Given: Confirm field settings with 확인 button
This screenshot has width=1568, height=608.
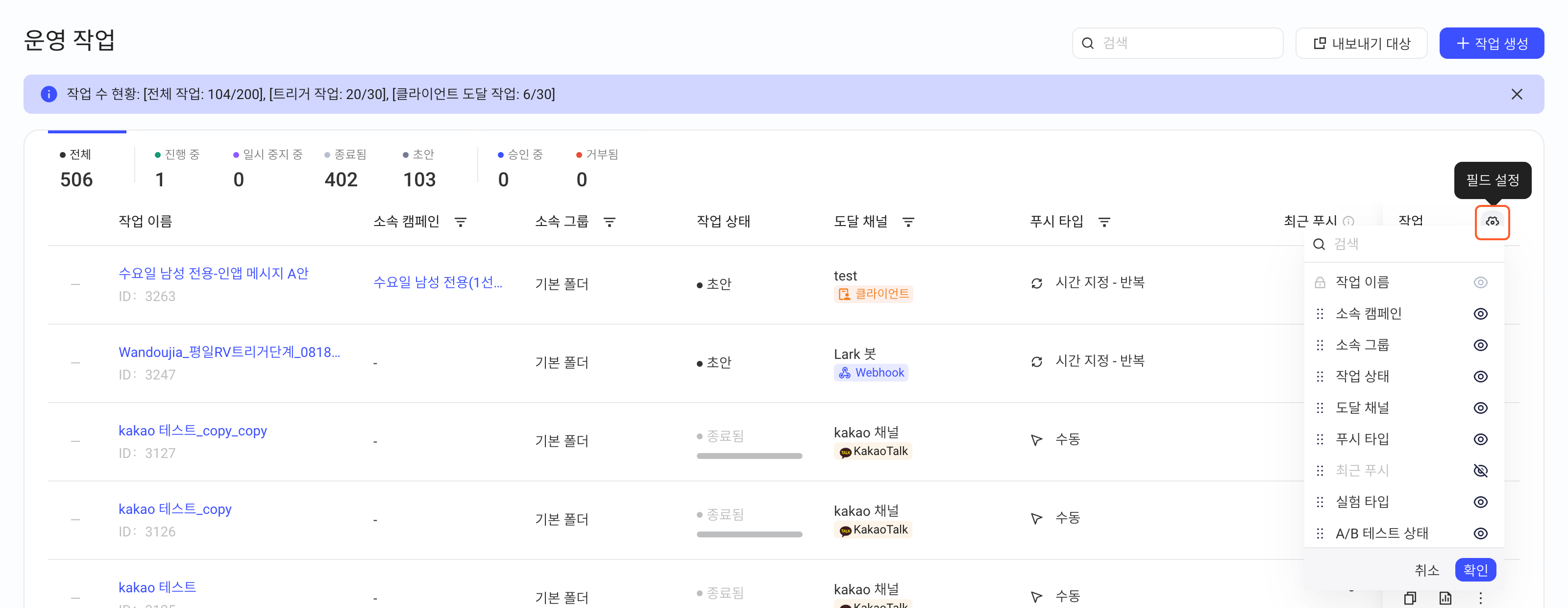Looking at the screenshot, I should click(1475, 570).
